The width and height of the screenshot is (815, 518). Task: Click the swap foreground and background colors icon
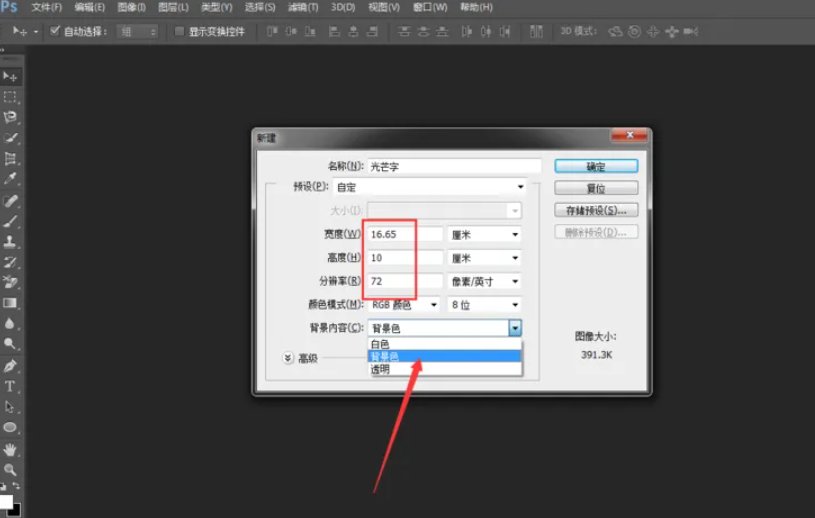coord(16,486)
